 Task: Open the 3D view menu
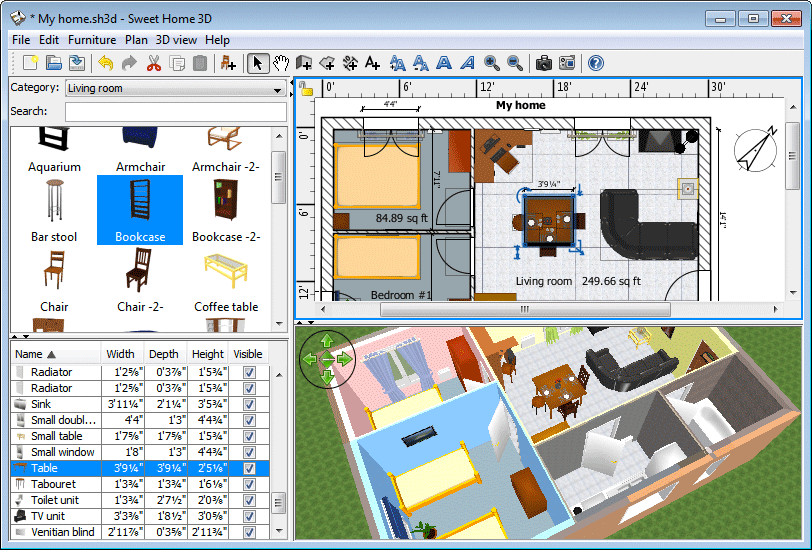click(176, 40)
